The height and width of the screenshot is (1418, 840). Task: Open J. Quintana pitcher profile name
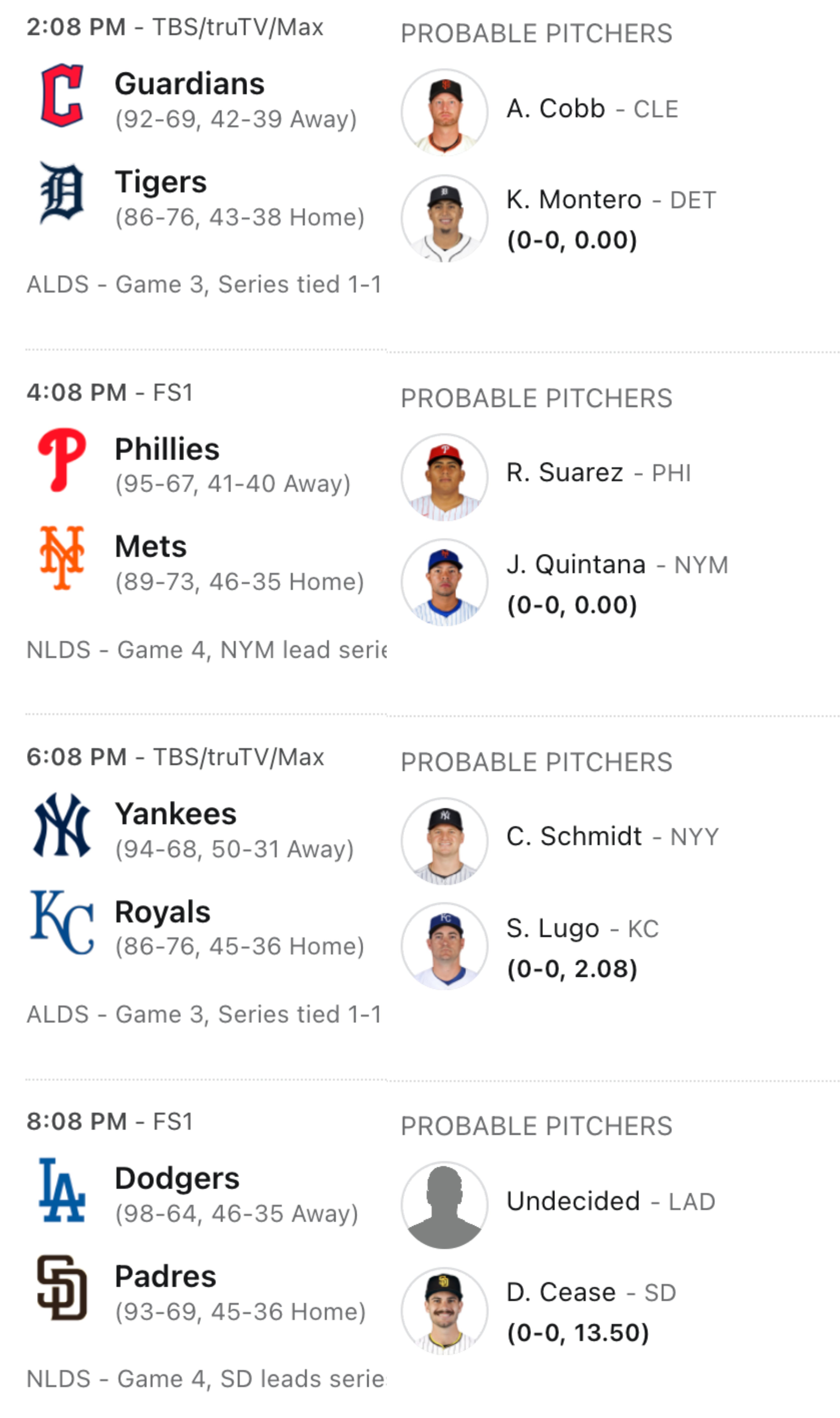point(576,565)
